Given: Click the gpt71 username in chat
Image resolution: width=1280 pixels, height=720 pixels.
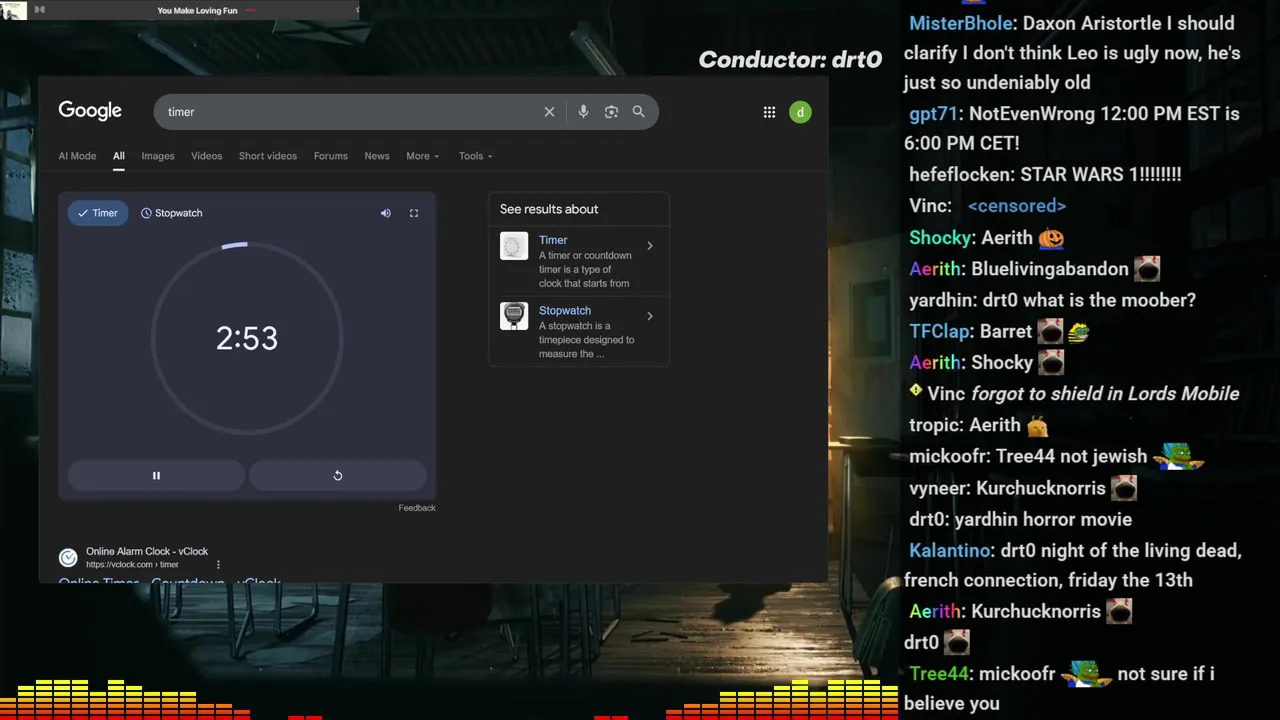Looking at the screenshot, I should (x=933, y=114).
